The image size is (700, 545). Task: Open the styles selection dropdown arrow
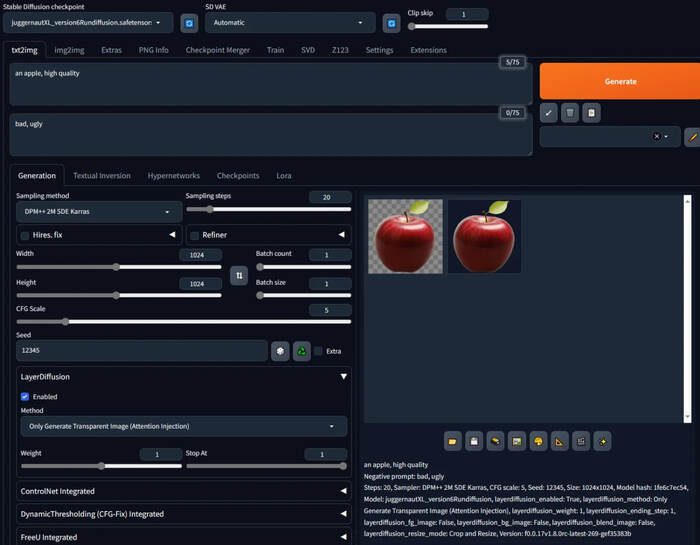pos(666,137)
